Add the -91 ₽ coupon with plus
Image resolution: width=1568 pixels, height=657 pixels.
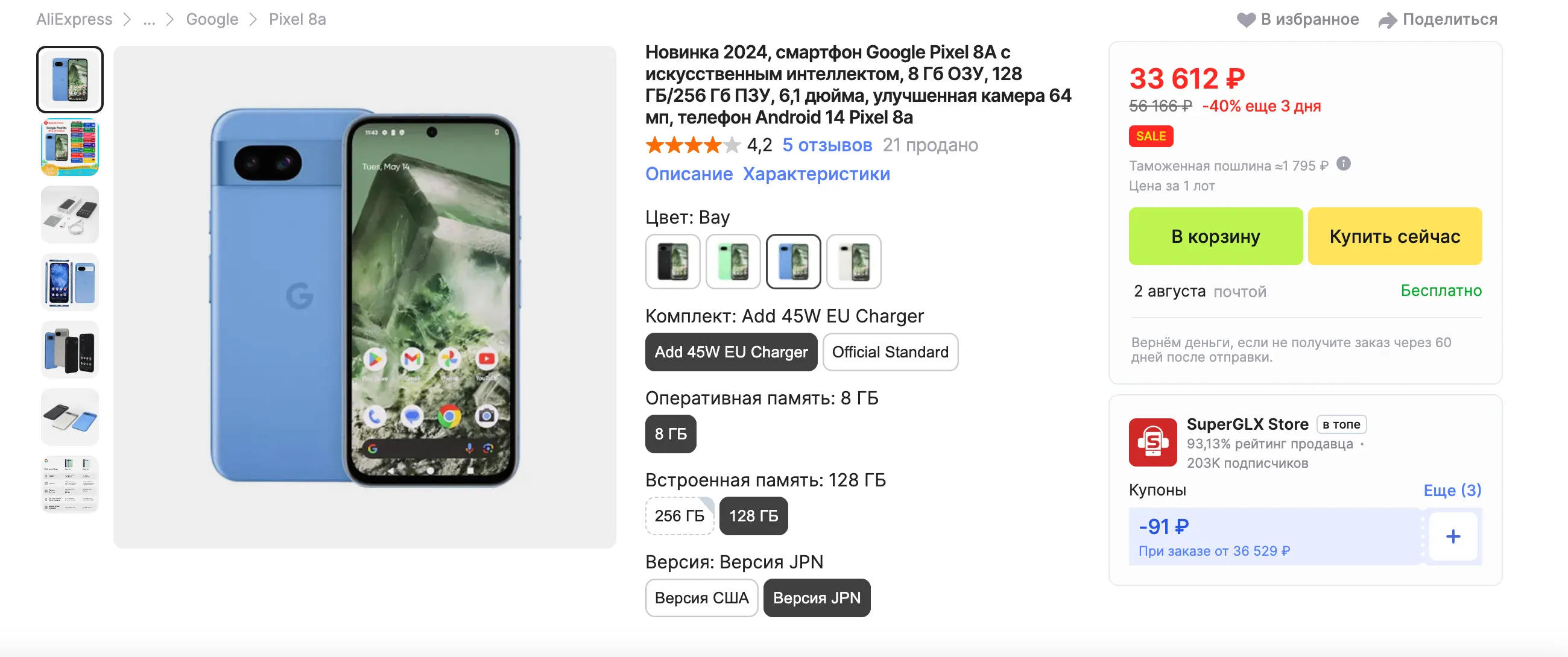1452,536
